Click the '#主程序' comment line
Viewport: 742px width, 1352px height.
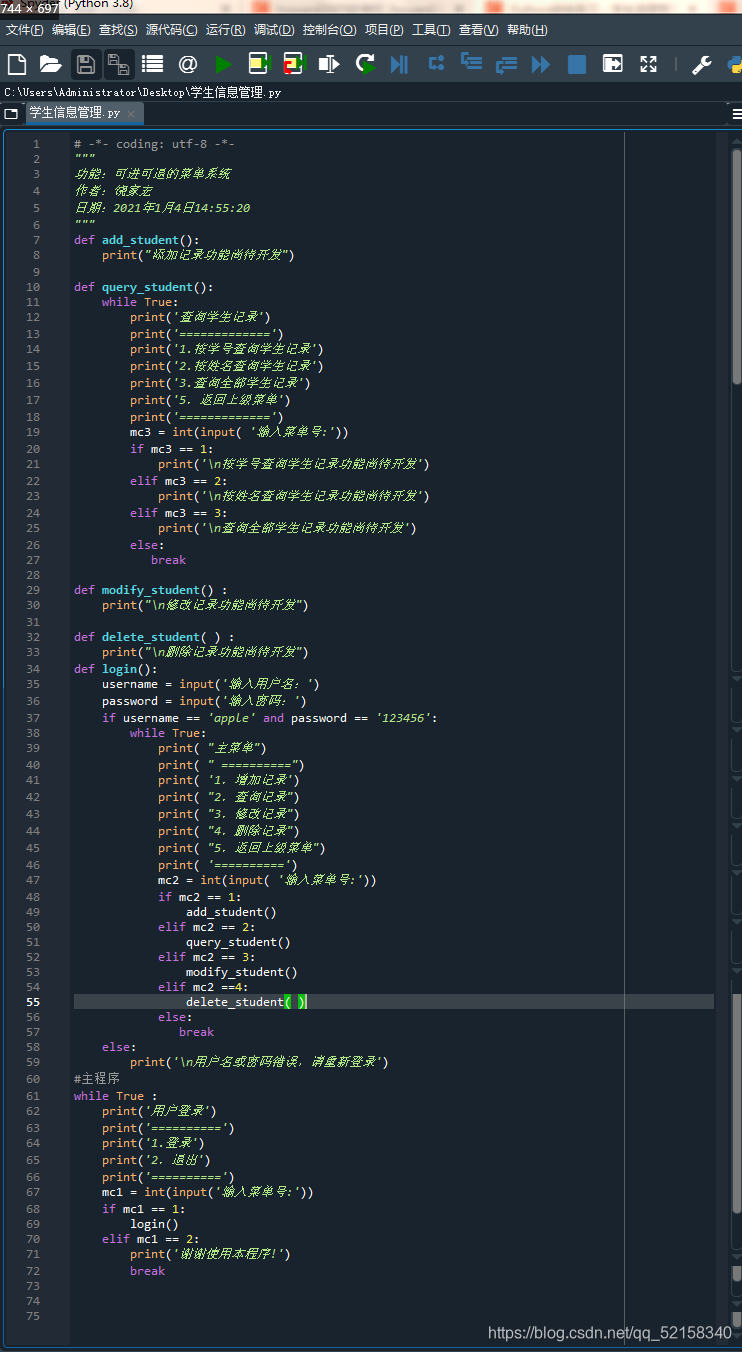[97, 1079]
